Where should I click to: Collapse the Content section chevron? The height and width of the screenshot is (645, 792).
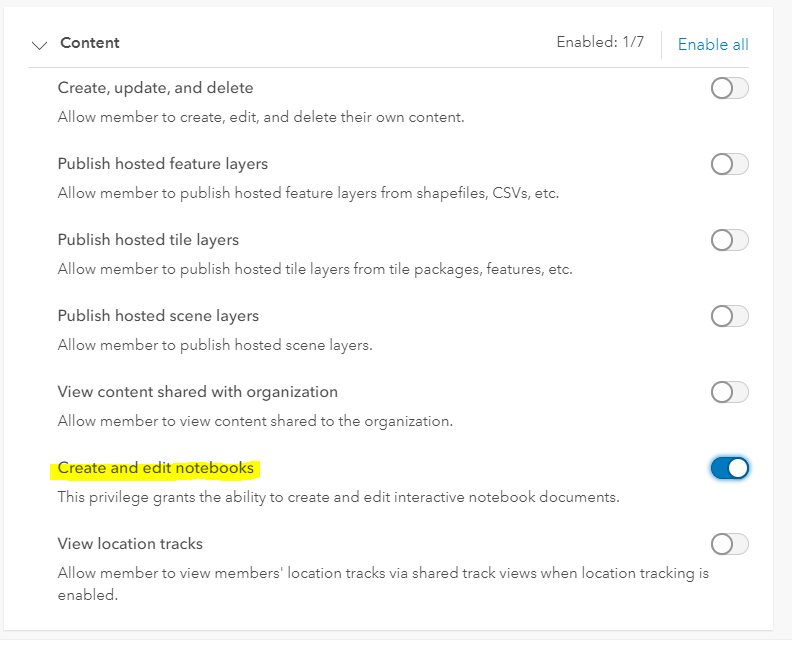(x=39, y=45)
